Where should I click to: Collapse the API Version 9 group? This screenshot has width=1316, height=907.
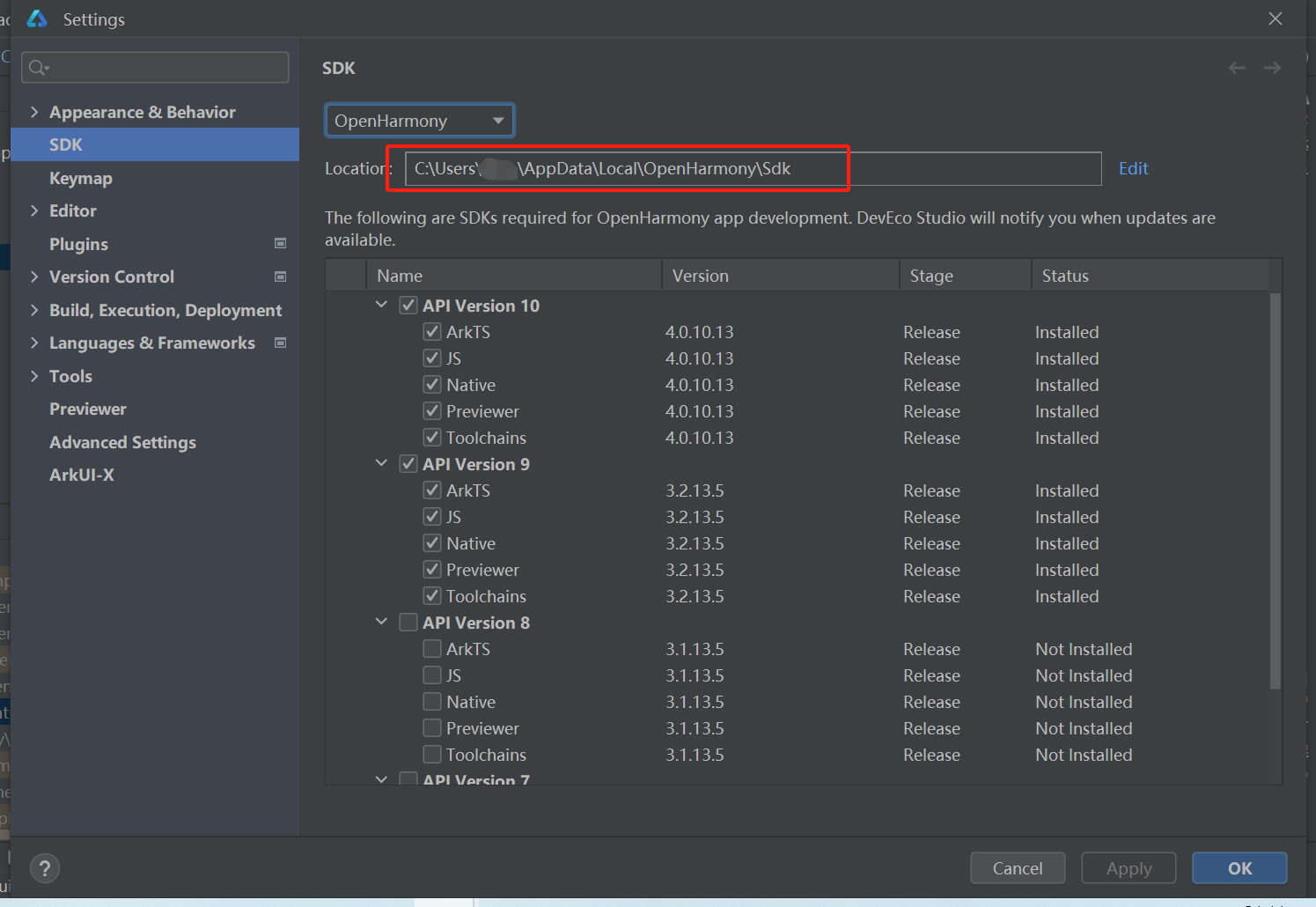pyautogui.click(x=381, y=463)
